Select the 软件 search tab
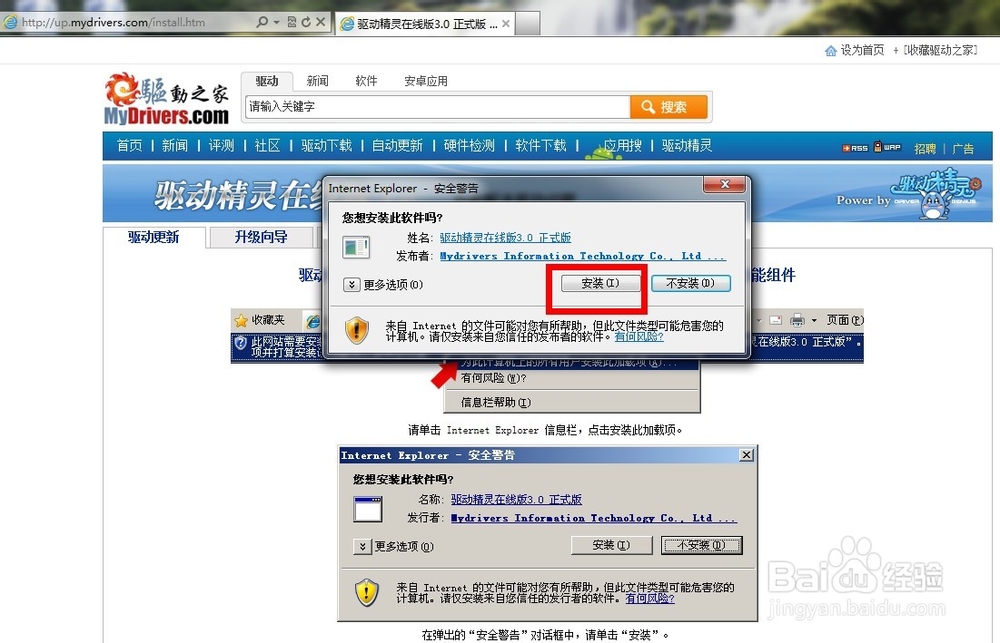The image size is (1000, 643). coord(366,81)
